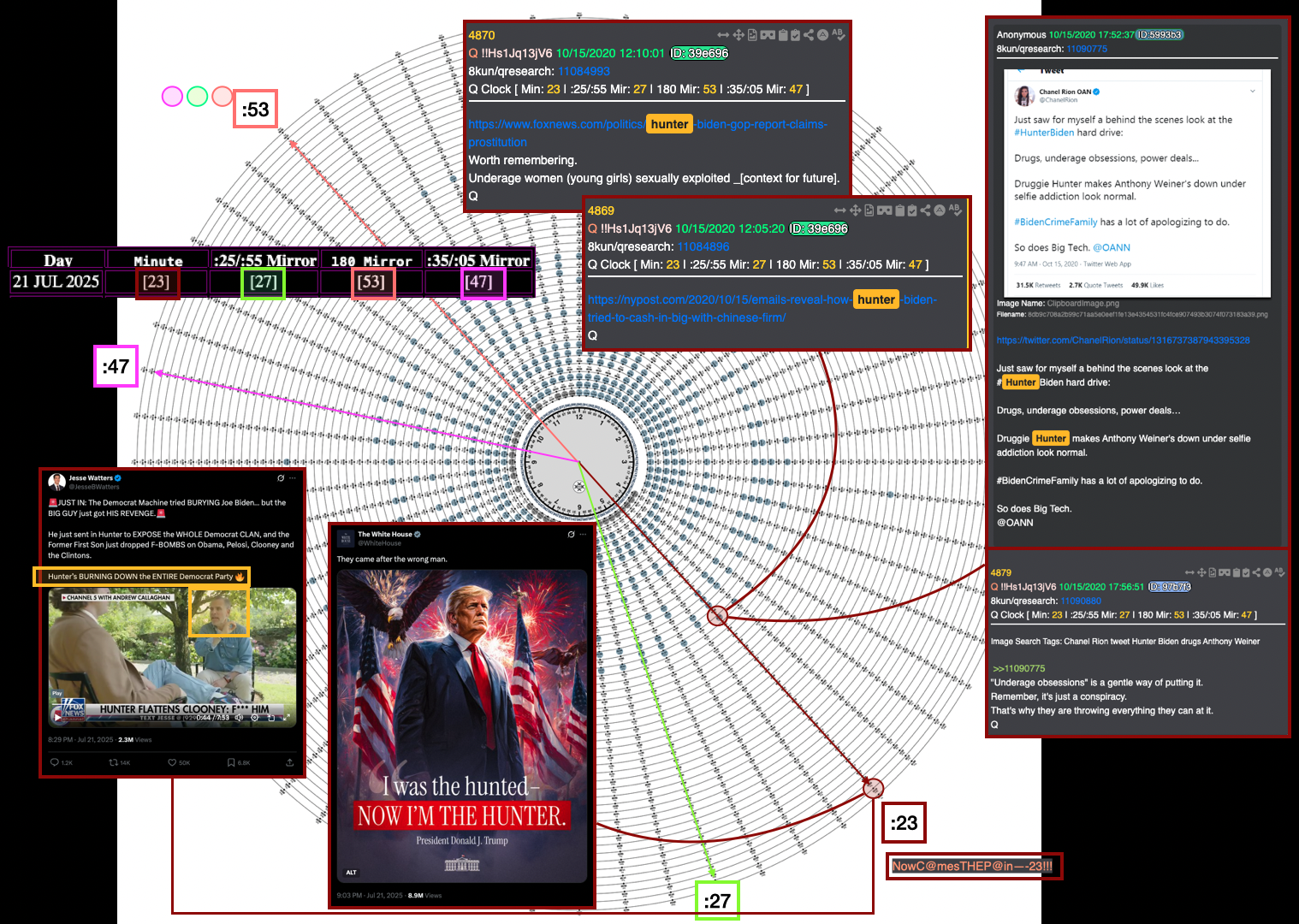Click reply icon on Jesse Watters tweet

click(x=55, y=762)
